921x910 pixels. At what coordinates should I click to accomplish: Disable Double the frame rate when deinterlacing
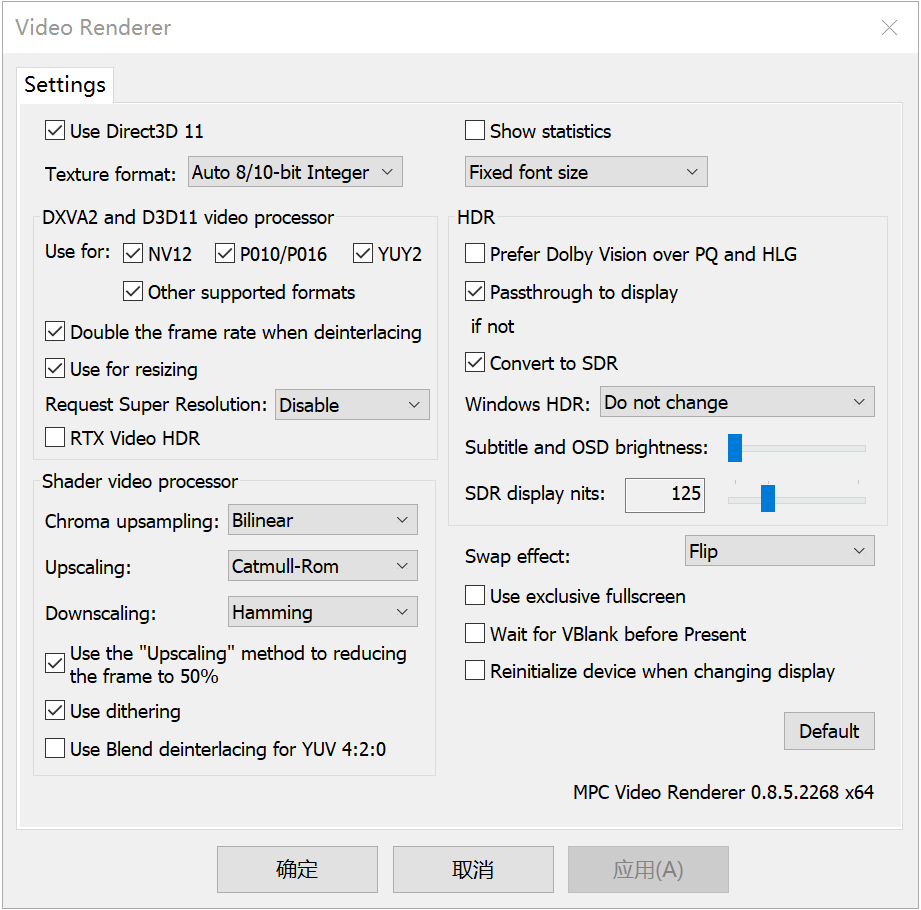(55, 332)
